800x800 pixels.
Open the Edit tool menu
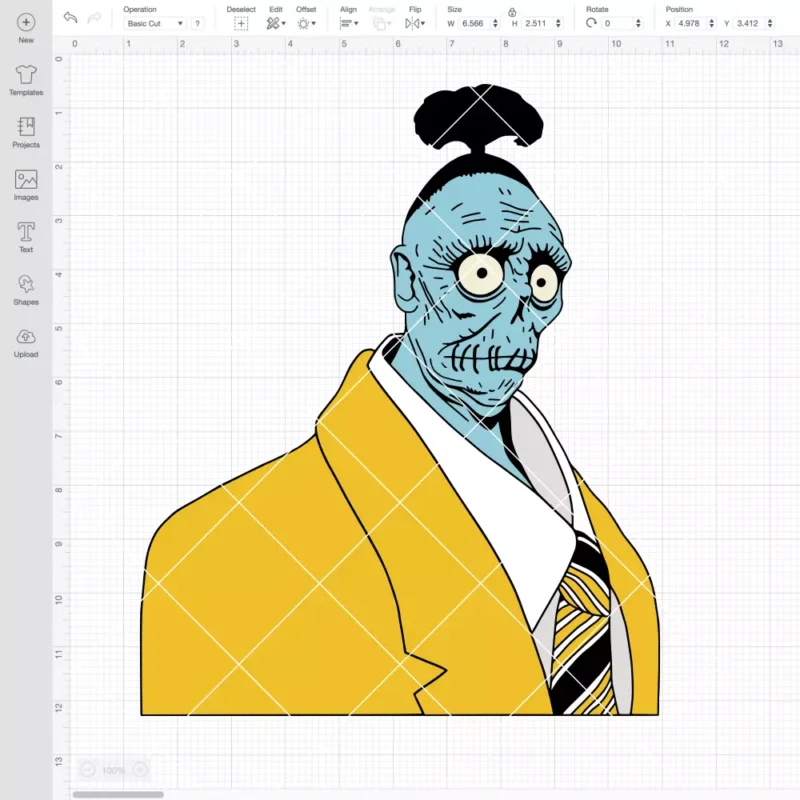coord(276,23)
